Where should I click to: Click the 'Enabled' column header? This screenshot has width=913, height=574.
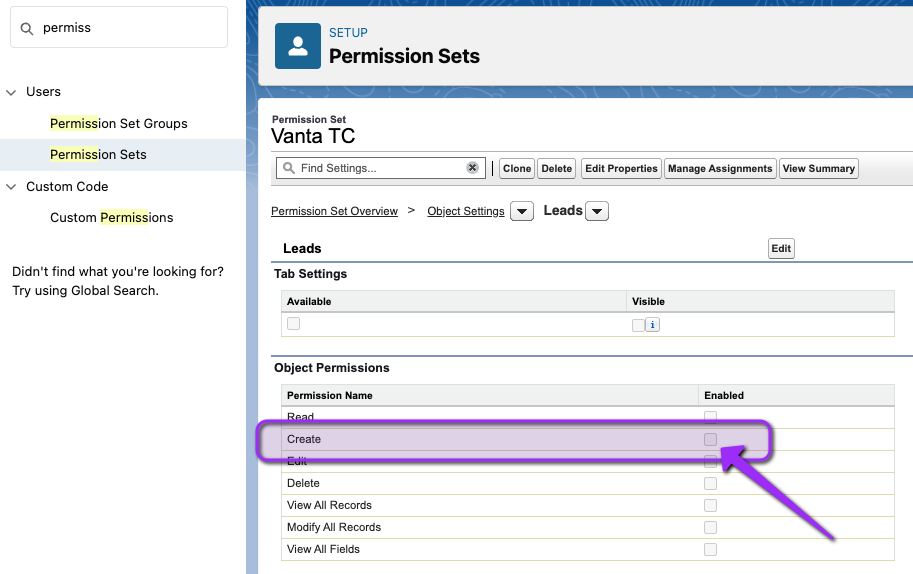724,395
